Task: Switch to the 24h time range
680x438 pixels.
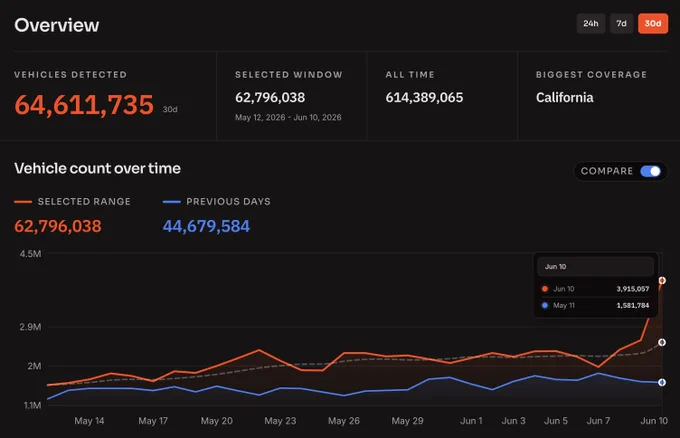Action: pyautogui.click(x=591, y=23)
